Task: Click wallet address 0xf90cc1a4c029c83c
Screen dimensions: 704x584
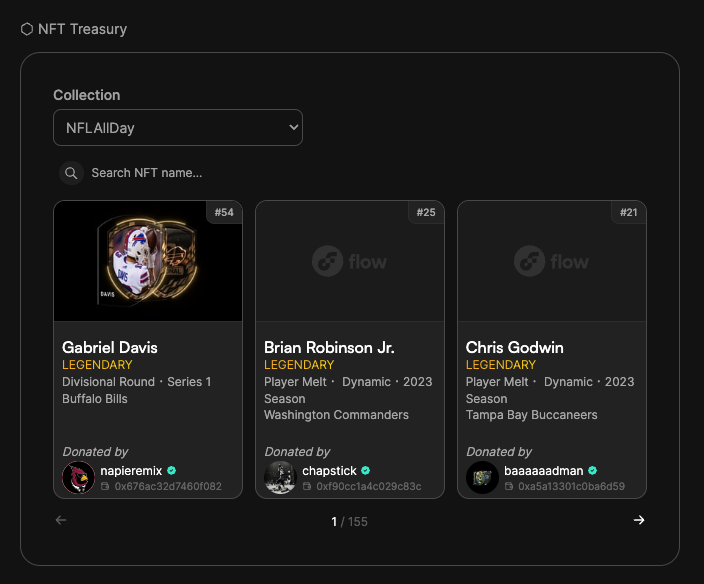Action: (x=369, y=486)
